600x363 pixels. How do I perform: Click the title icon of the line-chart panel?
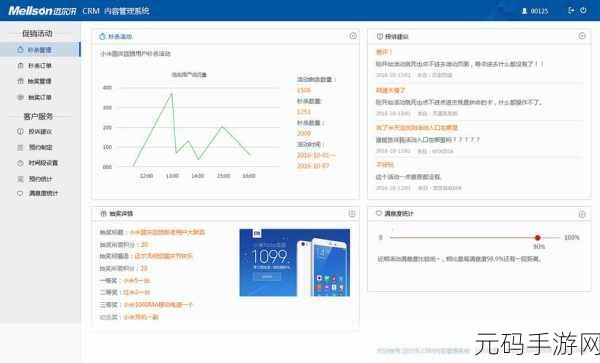click(102, 37)
